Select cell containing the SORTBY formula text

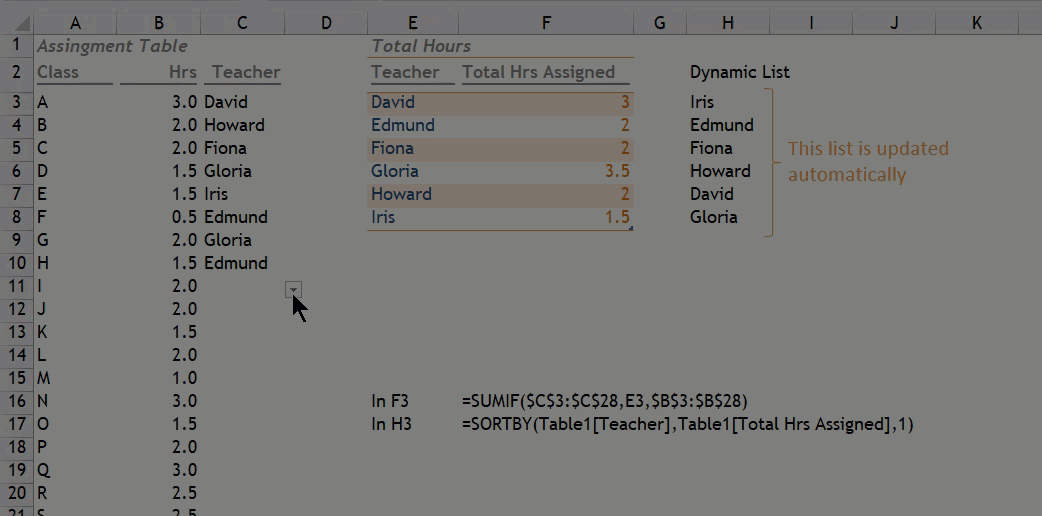click(687, 424)
